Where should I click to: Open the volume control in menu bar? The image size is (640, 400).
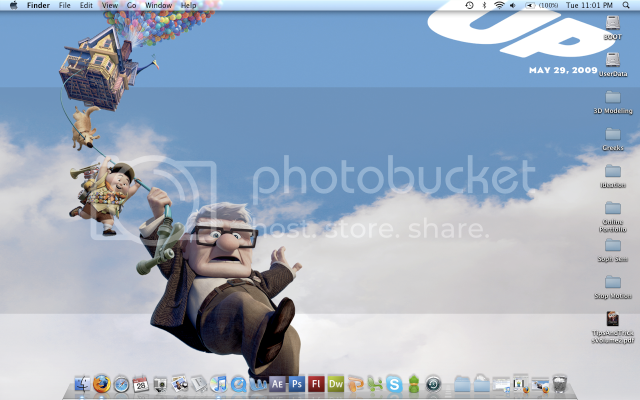click(513, 6)
